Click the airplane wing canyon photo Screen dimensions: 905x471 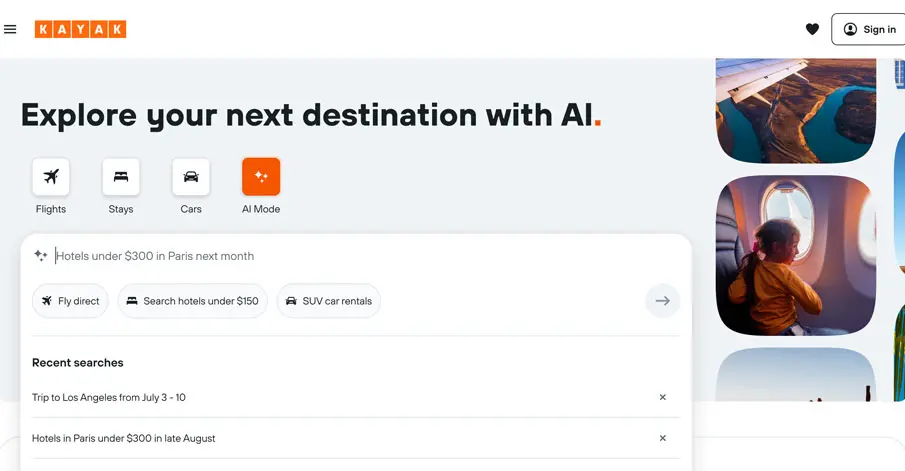795,110
